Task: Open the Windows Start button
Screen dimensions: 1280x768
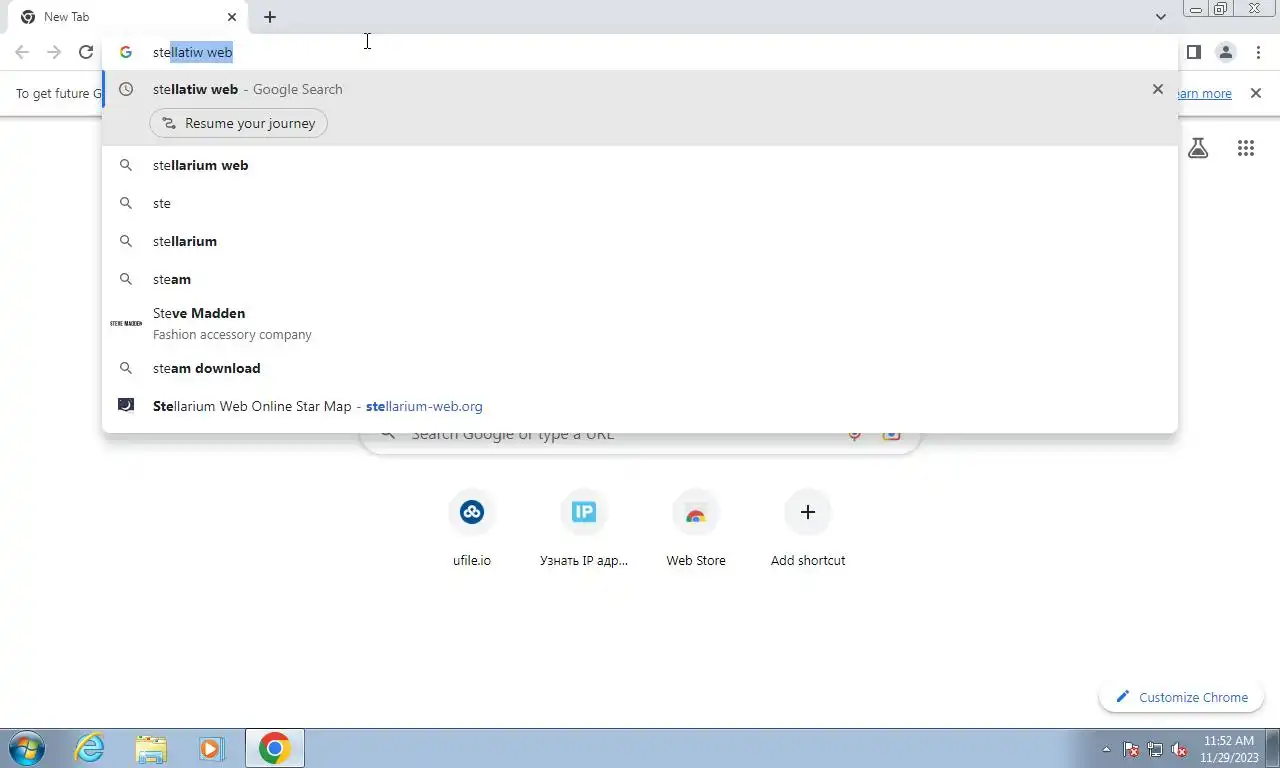Action: [27, 748]
